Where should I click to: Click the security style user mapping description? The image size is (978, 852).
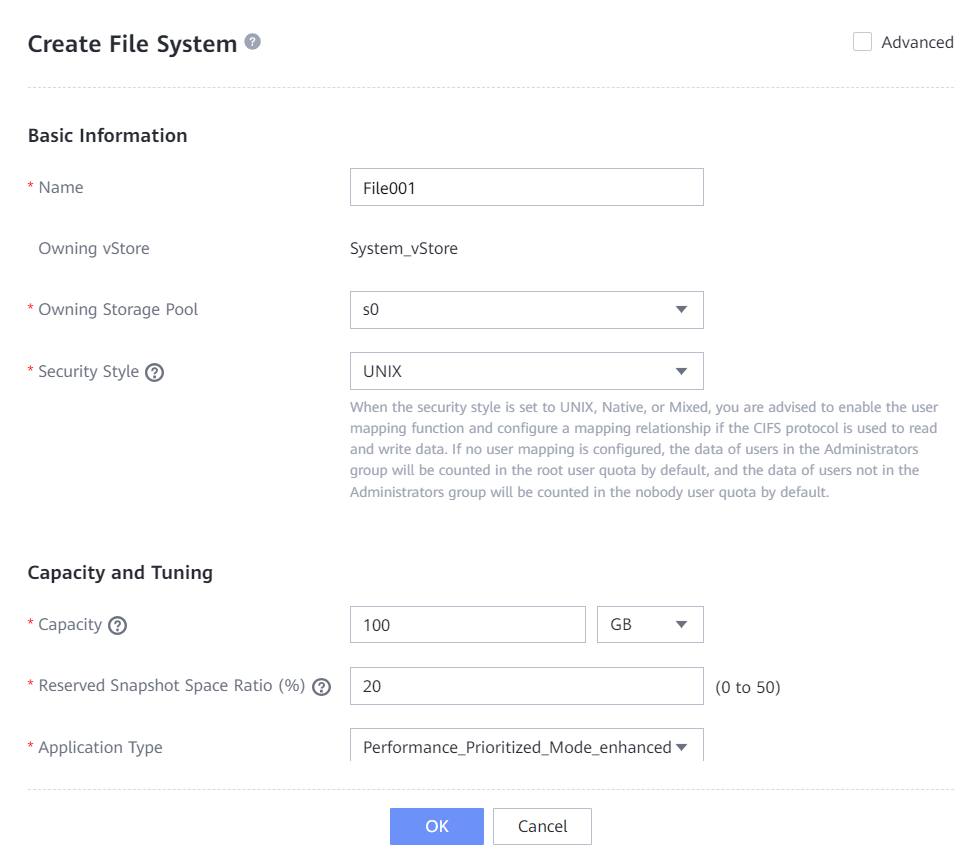click(x=643, y=450)
